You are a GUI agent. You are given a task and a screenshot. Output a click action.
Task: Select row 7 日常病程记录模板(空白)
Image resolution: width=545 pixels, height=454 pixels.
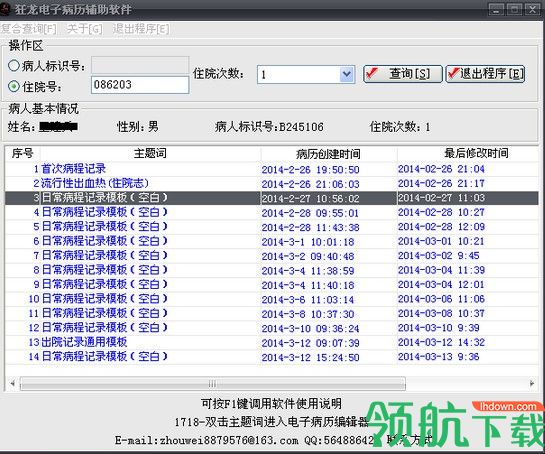pyautogui.click(x=272, y=256)
